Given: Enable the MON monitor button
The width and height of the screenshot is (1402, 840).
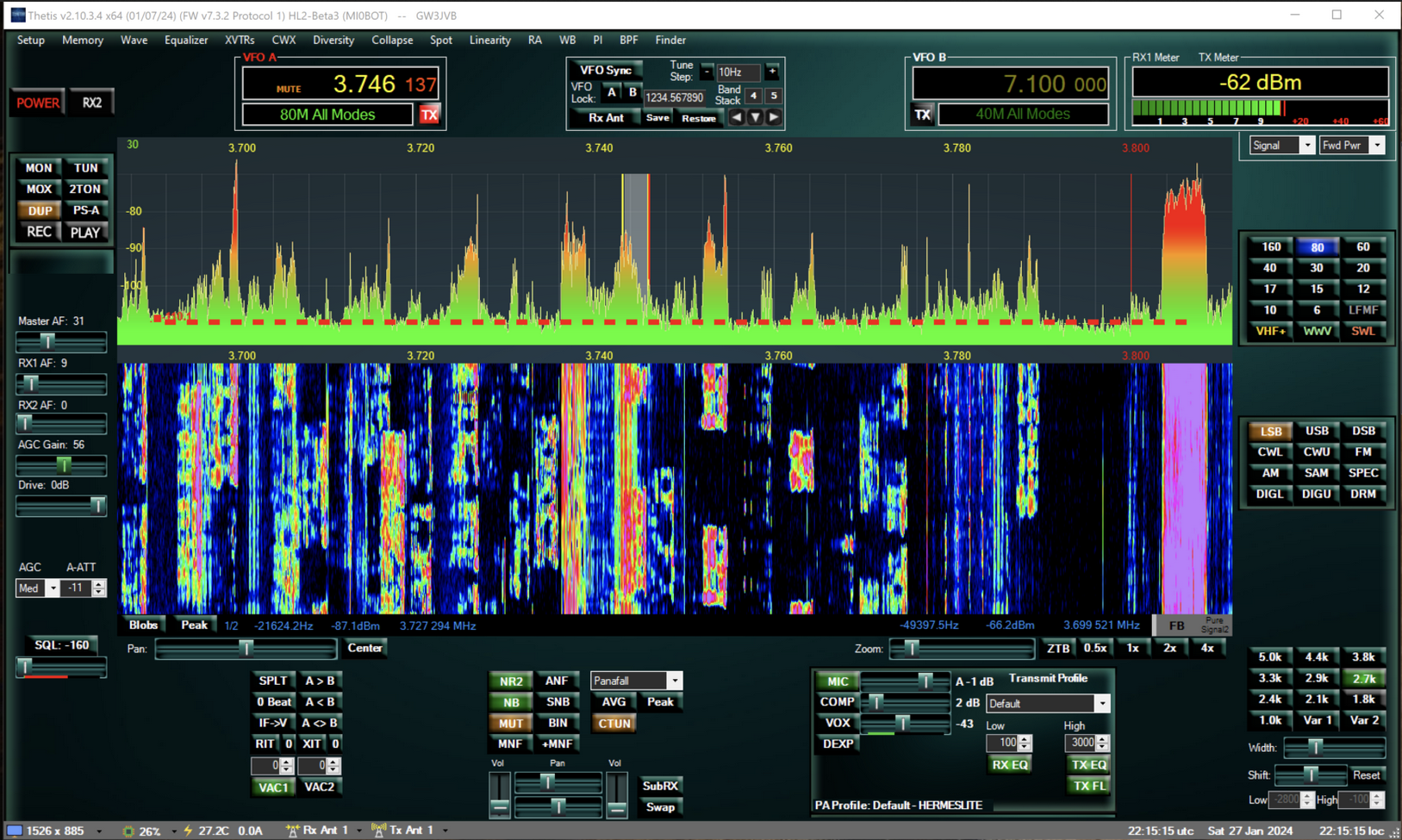Looking at the screenshot, I should [x=39, y=168].
